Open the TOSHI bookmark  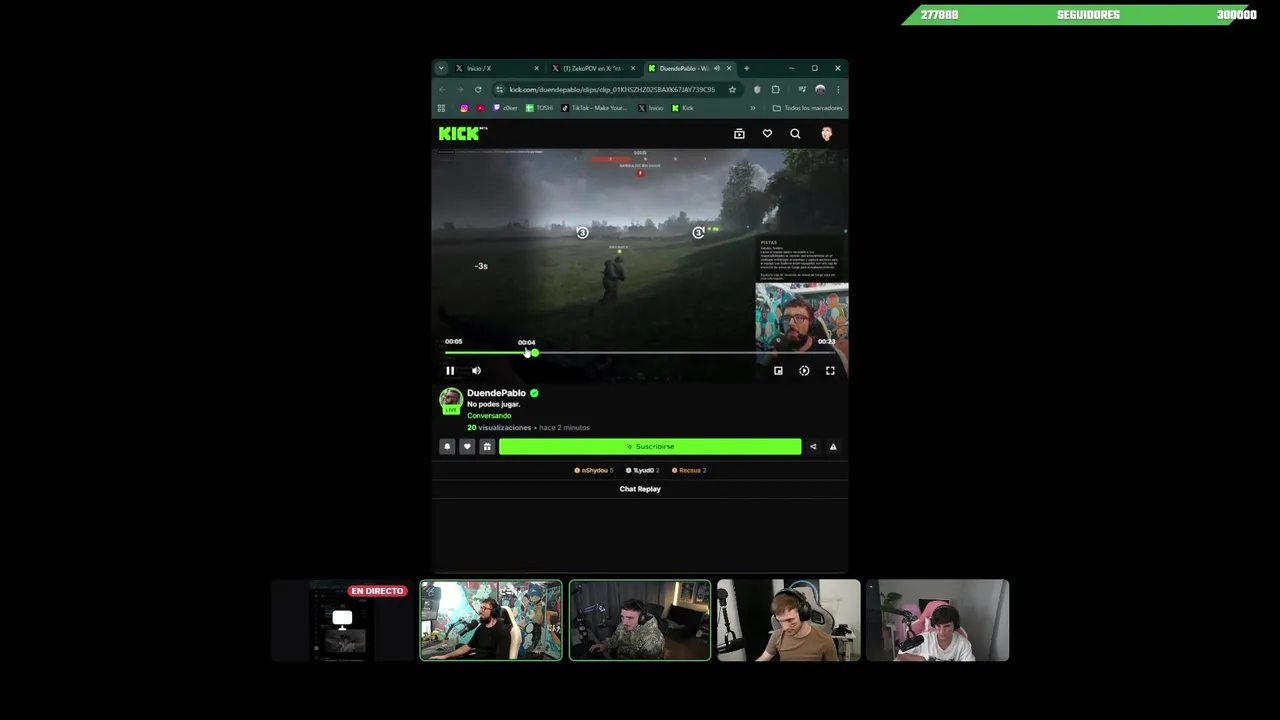[x=539, y=108]
